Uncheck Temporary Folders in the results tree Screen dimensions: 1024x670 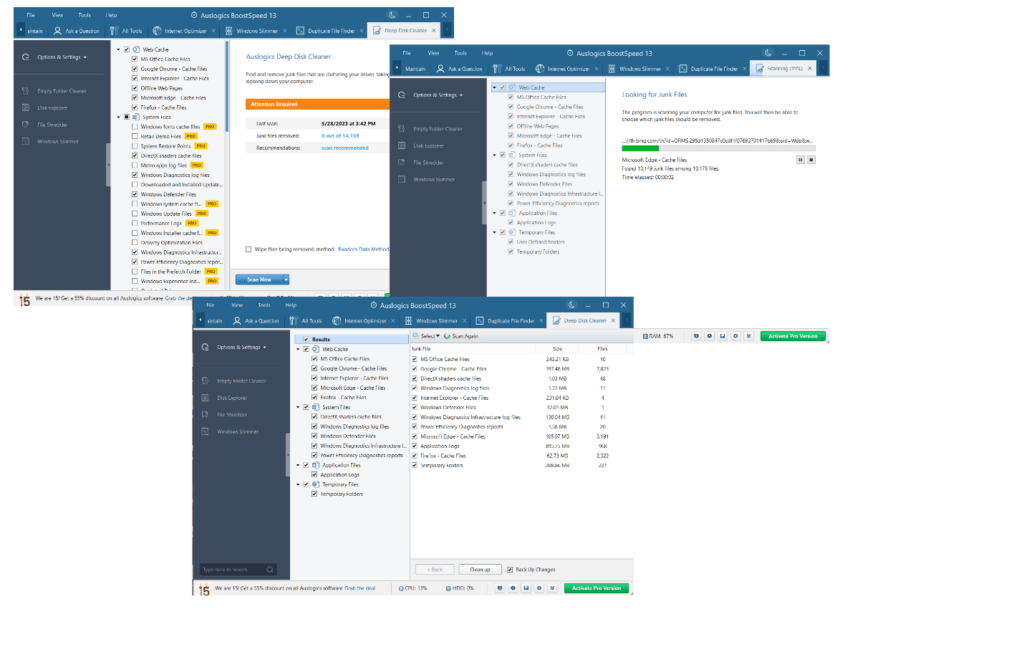(314, 494)
